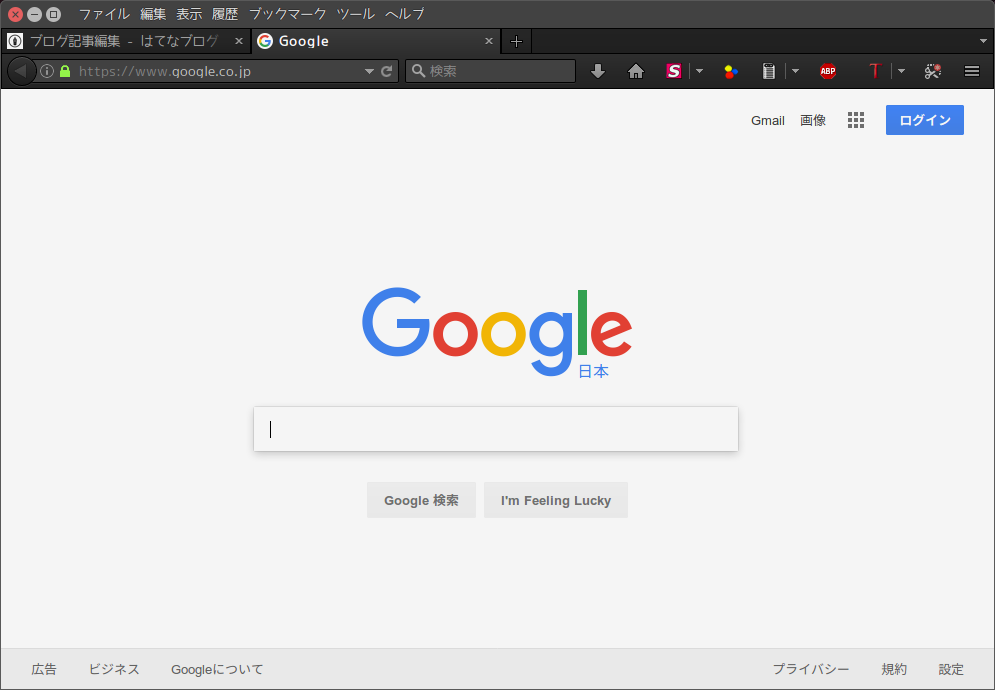Open a new tab with plus button
This screenshot has height=690, width=995.
click(517, 42)
